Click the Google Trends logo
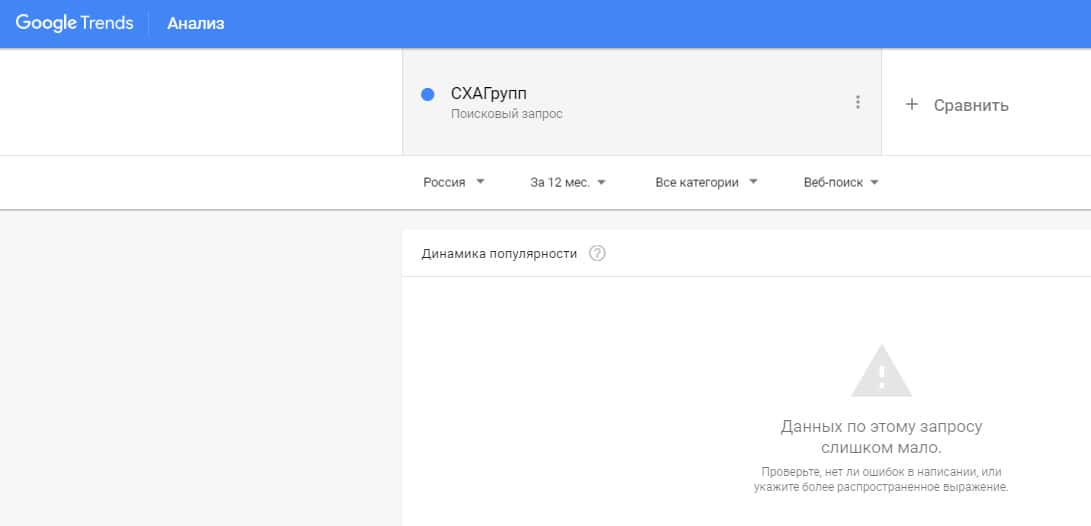1091x526 pixels. 75,23
